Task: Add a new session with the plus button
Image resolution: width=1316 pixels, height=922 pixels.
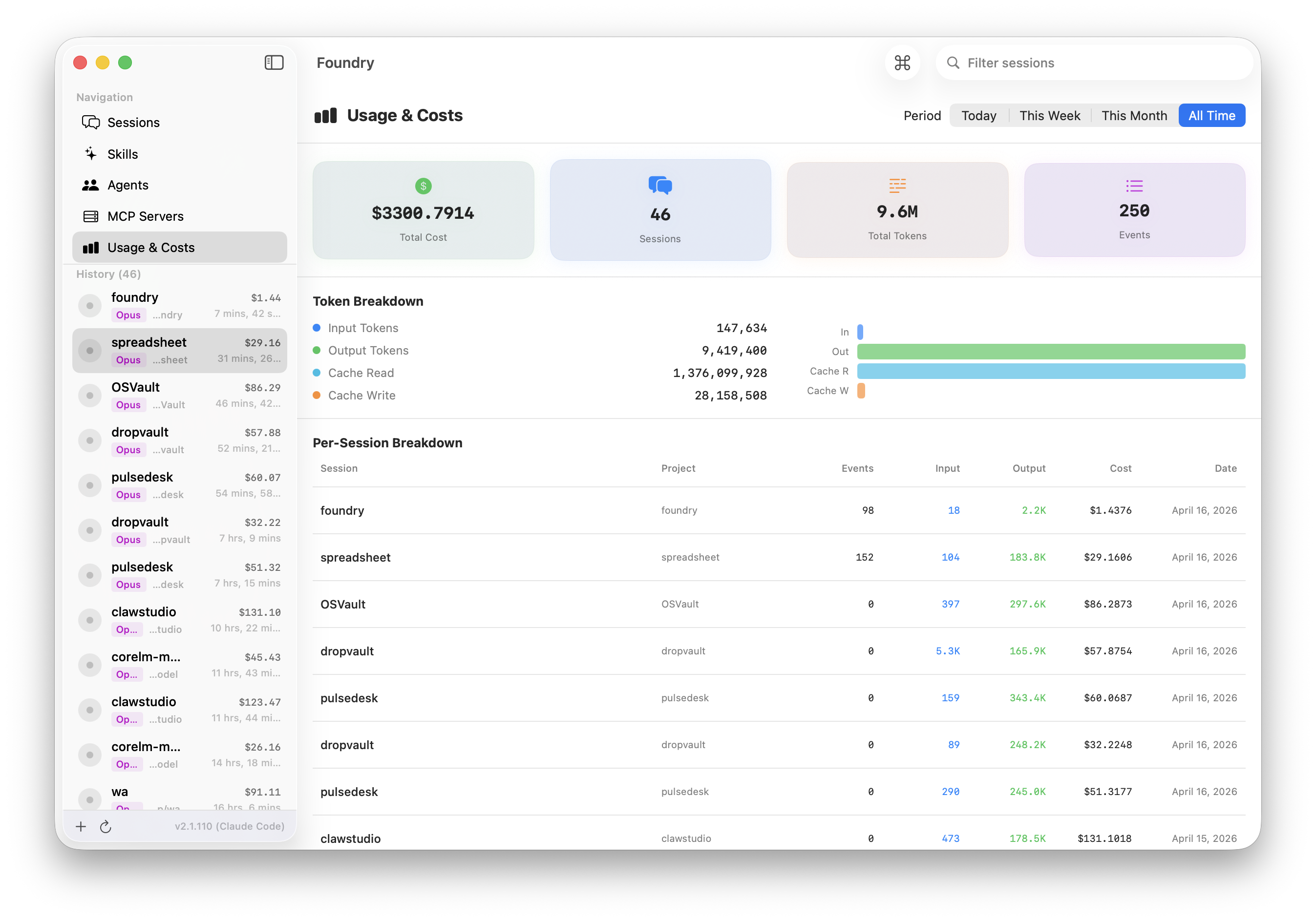Action: tap(81, 826)
